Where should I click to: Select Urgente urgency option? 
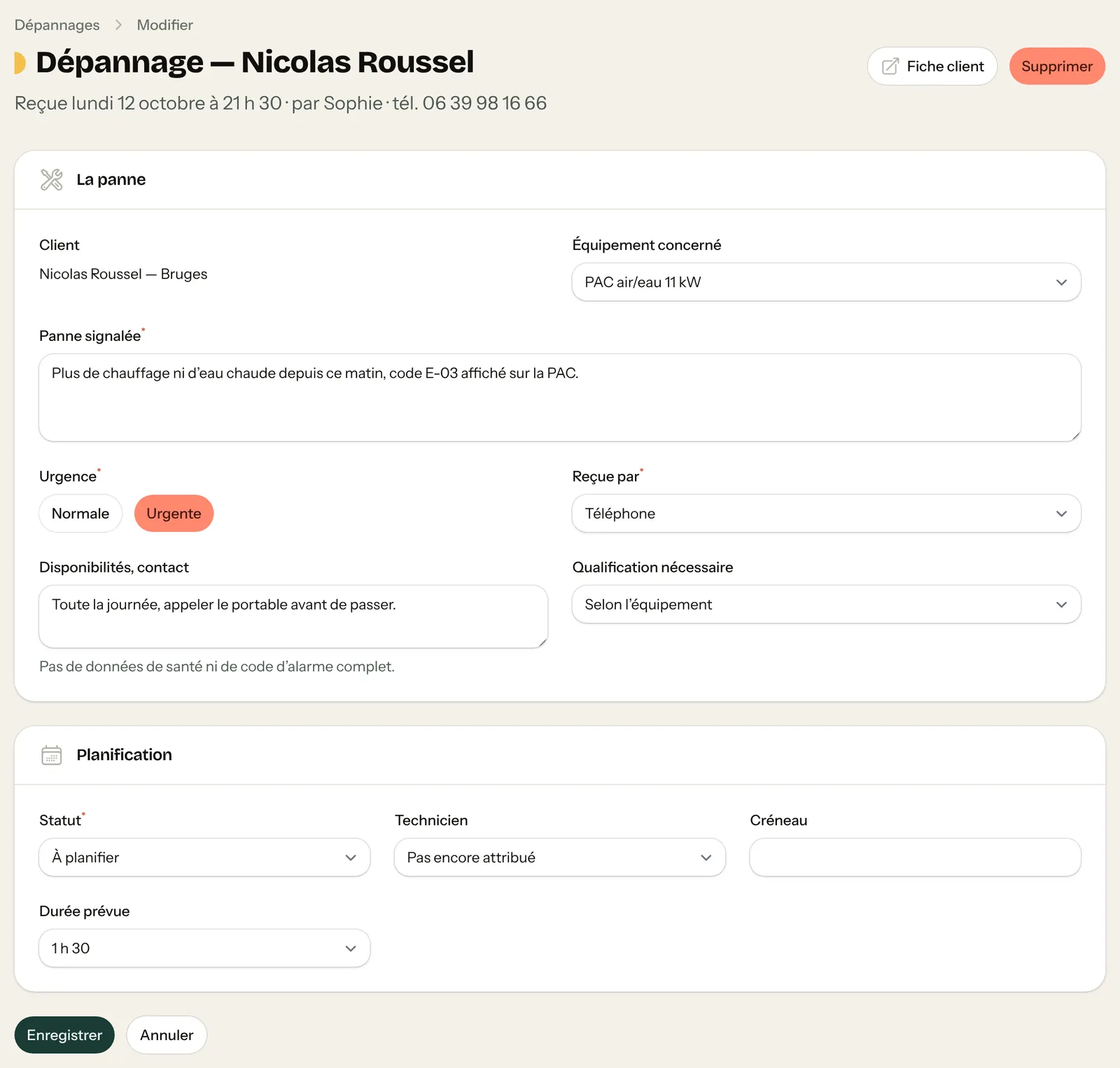click(174, 514)
